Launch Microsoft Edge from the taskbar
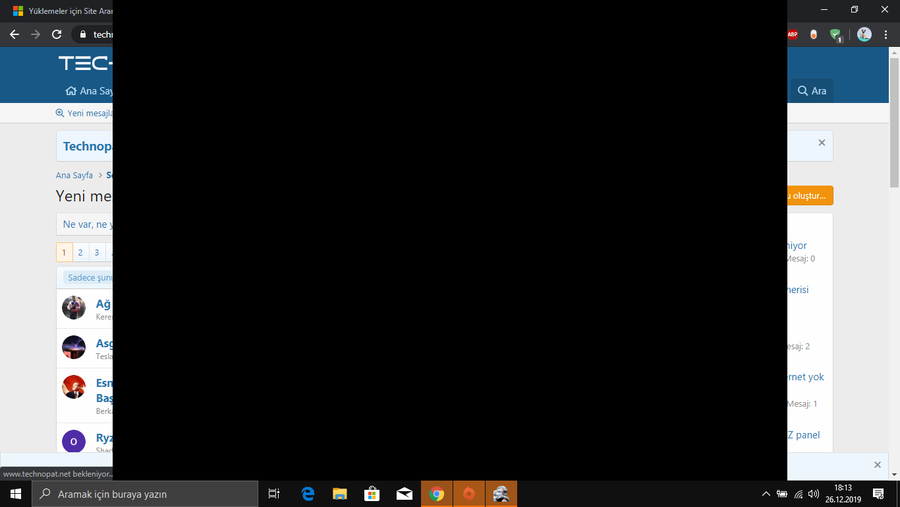The width and height of the screenshot is (900, 507). coord(308,494)
